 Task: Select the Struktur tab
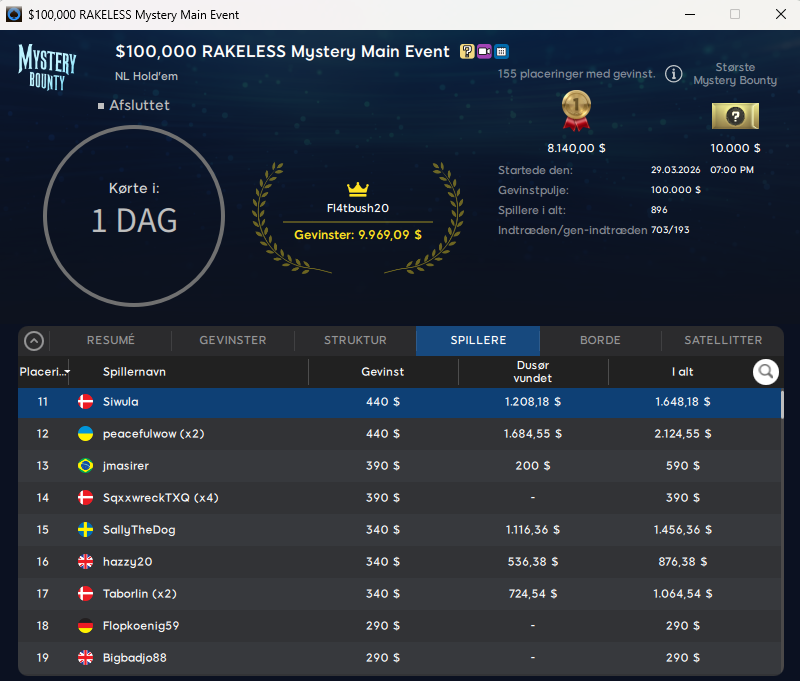click(x=355, y=341)
